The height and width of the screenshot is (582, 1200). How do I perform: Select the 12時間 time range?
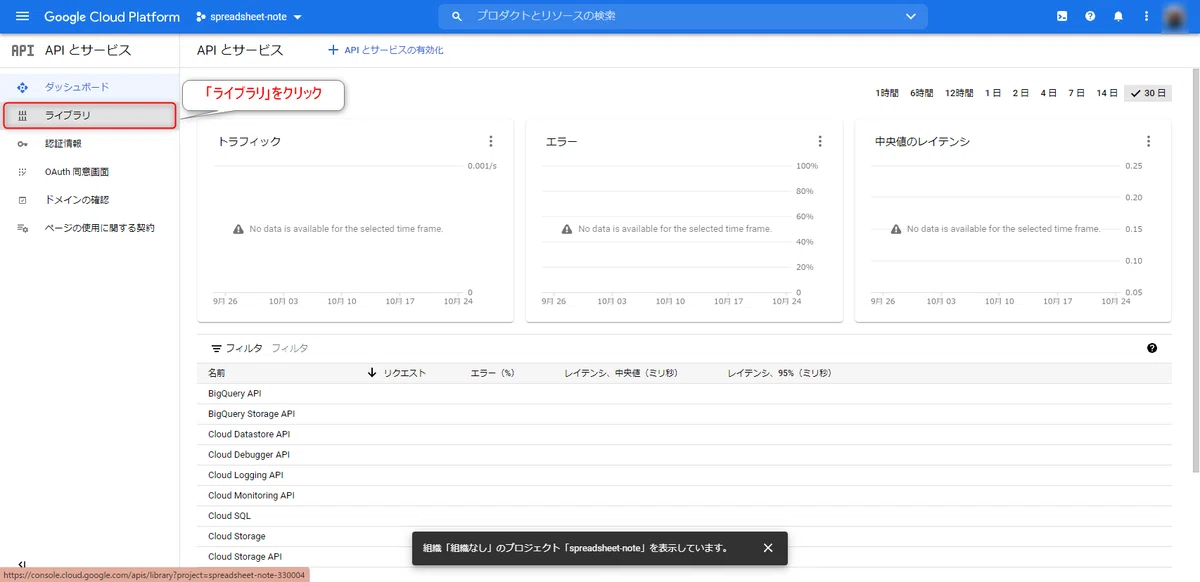point(958,93)
